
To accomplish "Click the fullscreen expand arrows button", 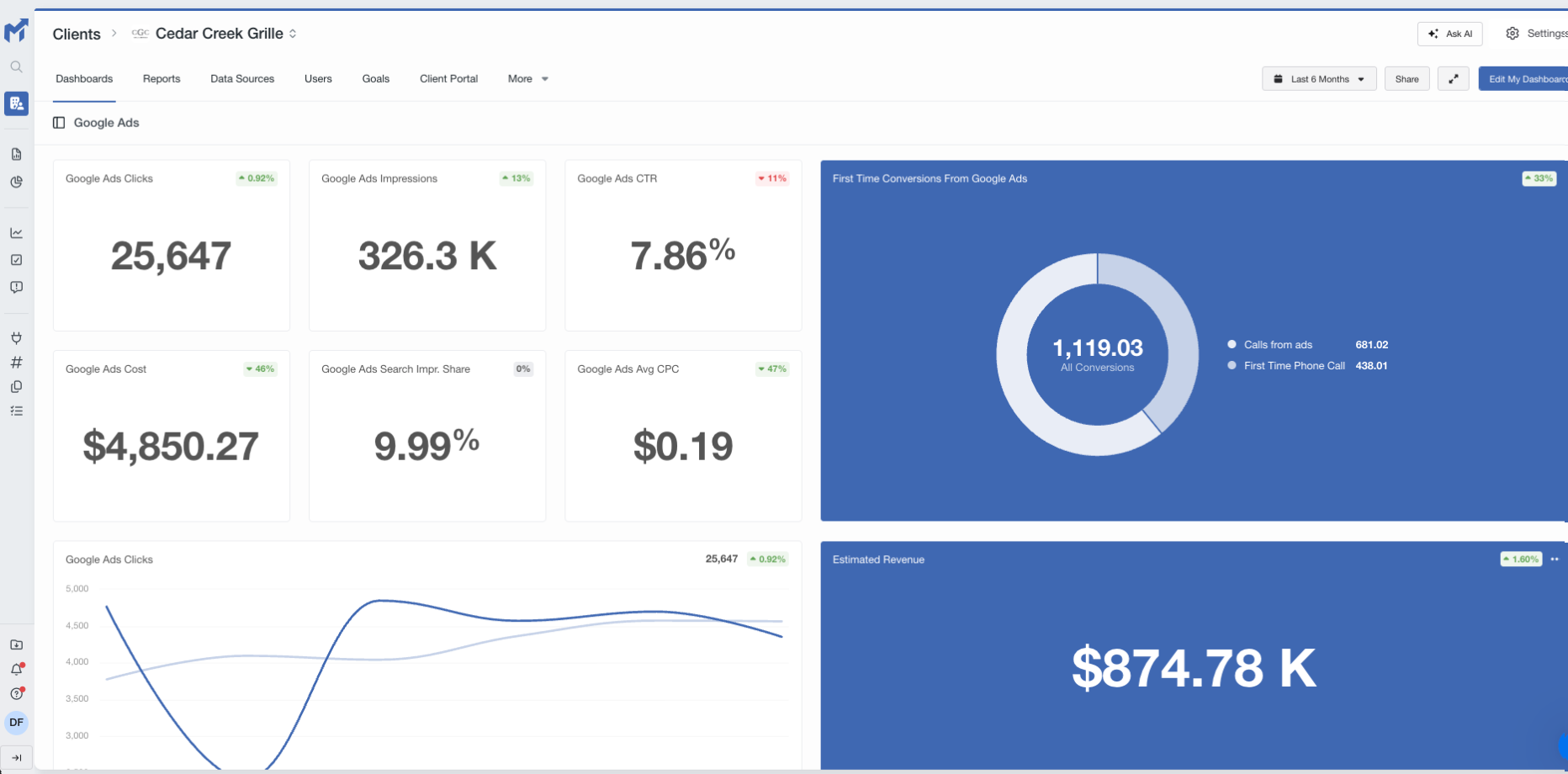I will pyautogui.click(x=1453, y=79).
